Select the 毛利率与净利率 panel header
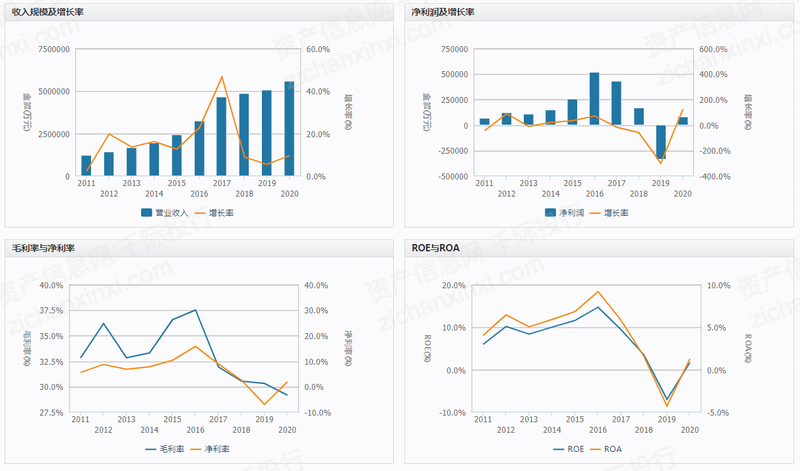The height and width of the screenshot is (471, 800). (x=43, y=248)
